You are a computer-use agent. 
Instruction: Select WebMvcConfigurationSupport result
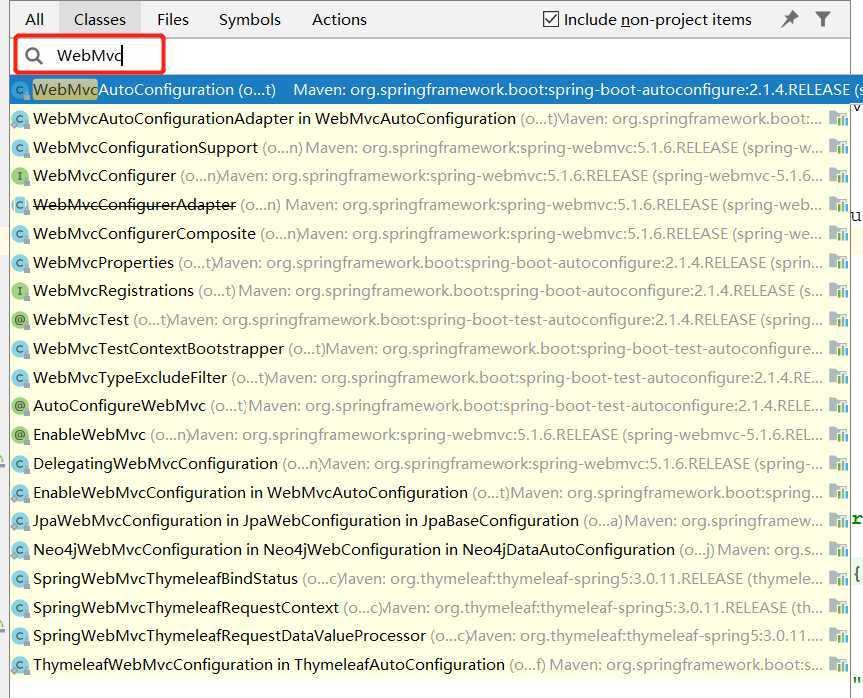pyautogui.click(x=430, y=148)
